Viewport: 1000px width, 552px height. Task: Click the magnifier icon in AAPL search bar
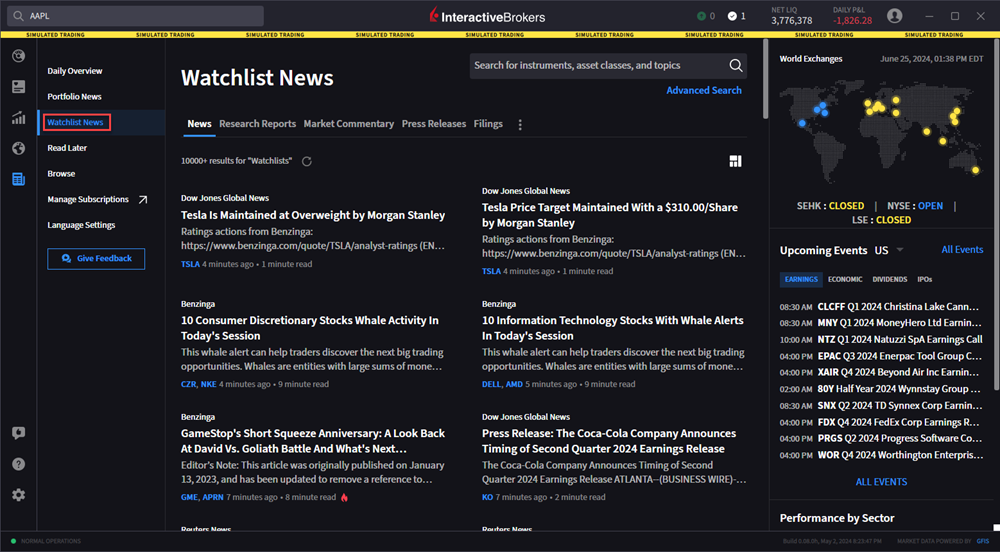pos(18,16)
